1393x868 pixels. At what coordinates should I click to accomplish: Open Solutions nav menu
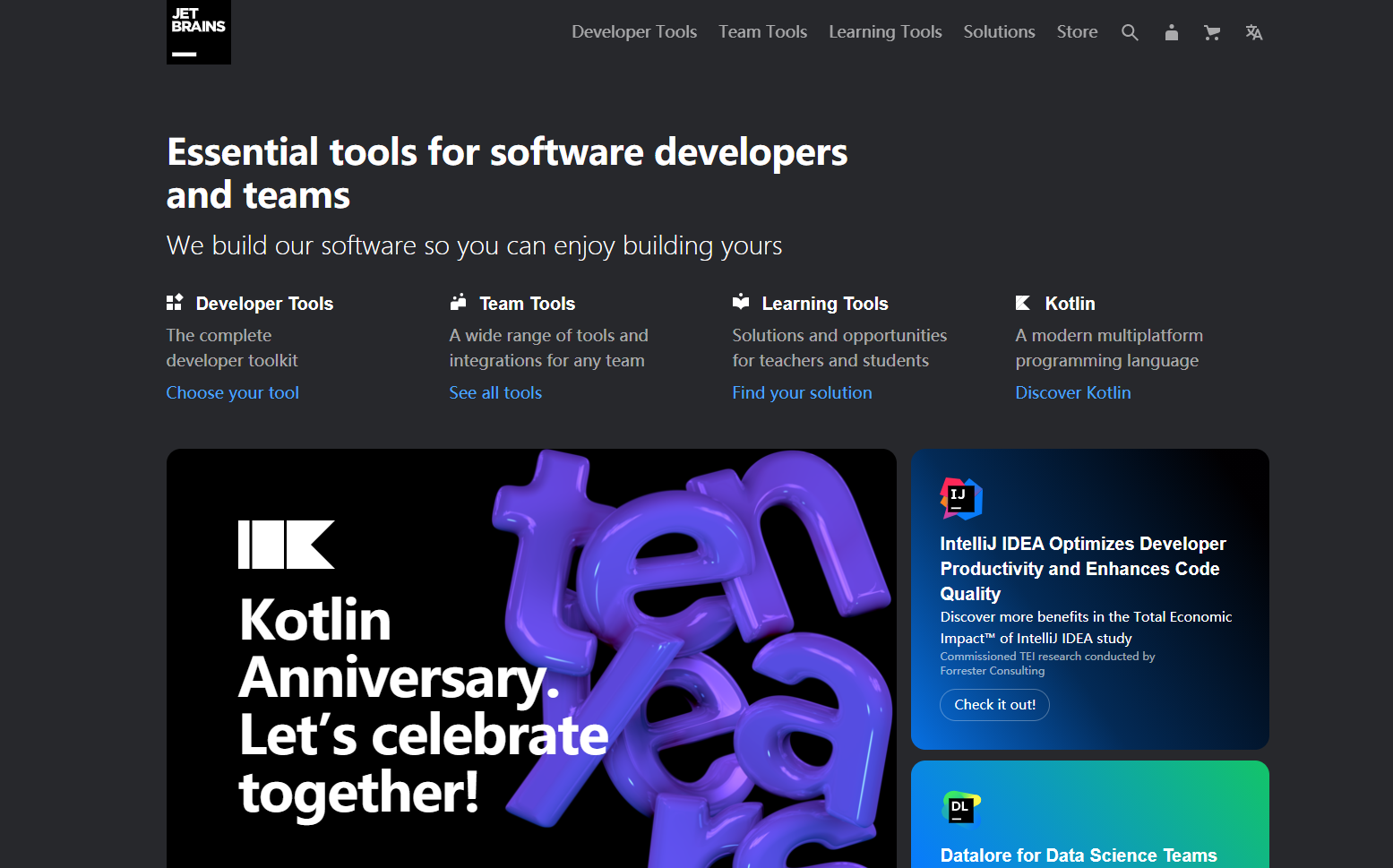point(999,31)
